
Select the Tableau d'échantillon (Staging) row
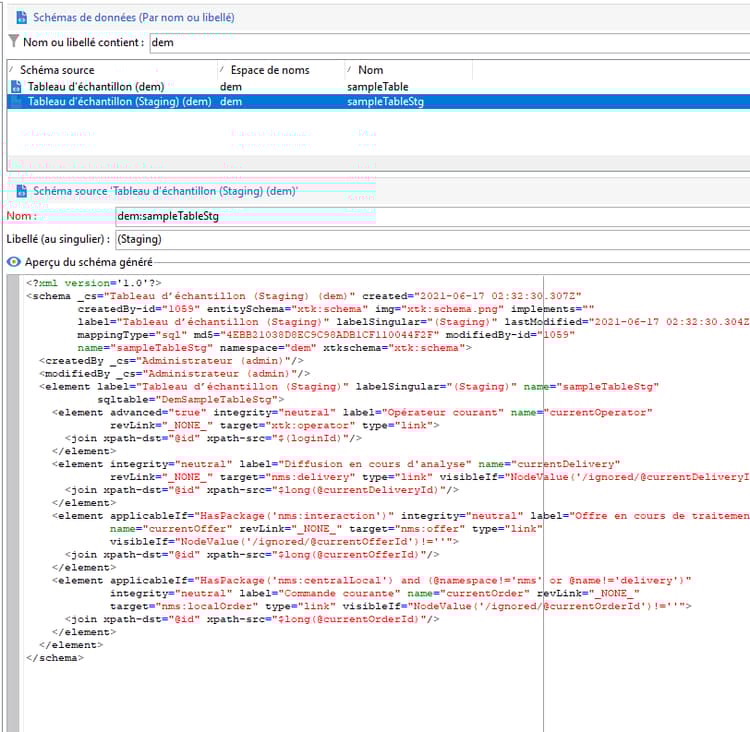118,101
